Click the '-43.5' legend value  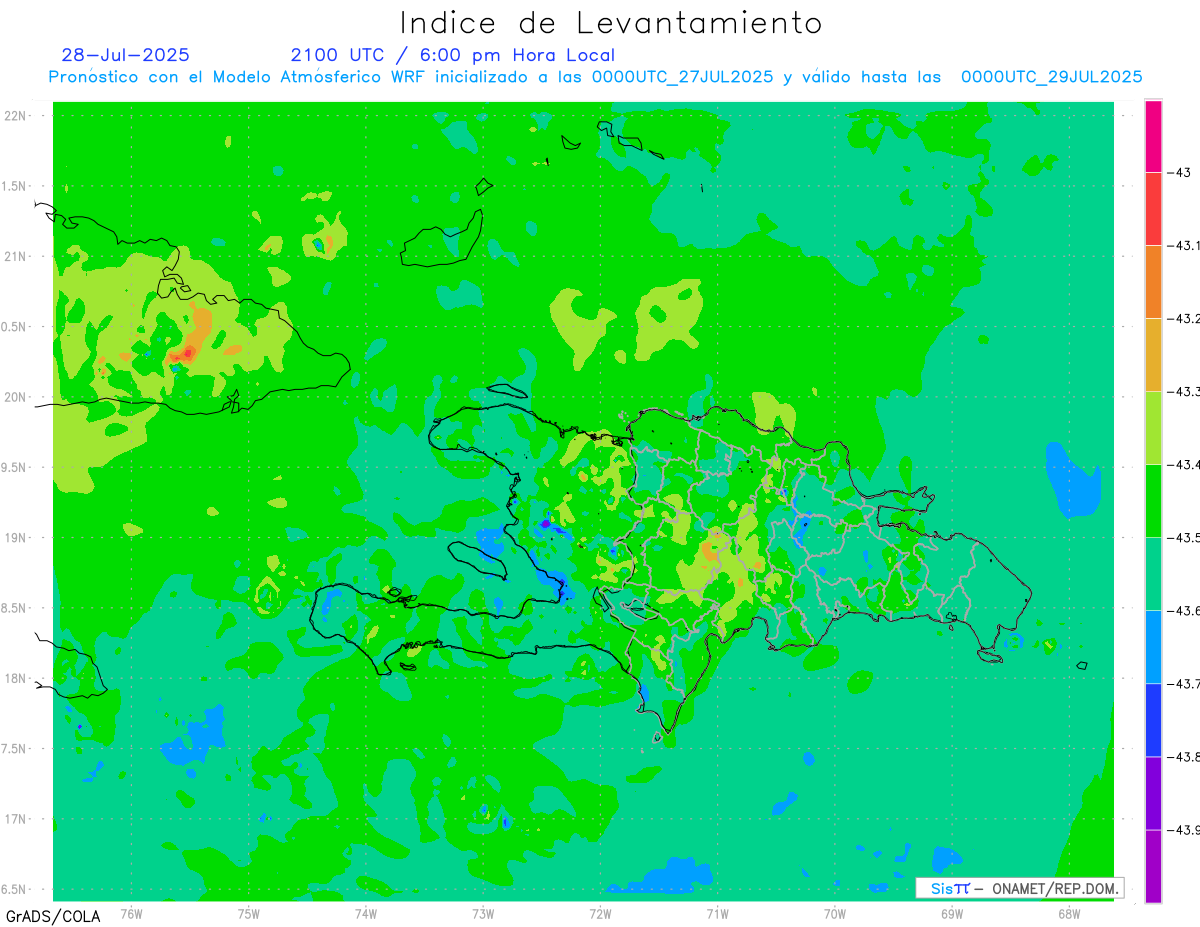(x=1184, y=537)
